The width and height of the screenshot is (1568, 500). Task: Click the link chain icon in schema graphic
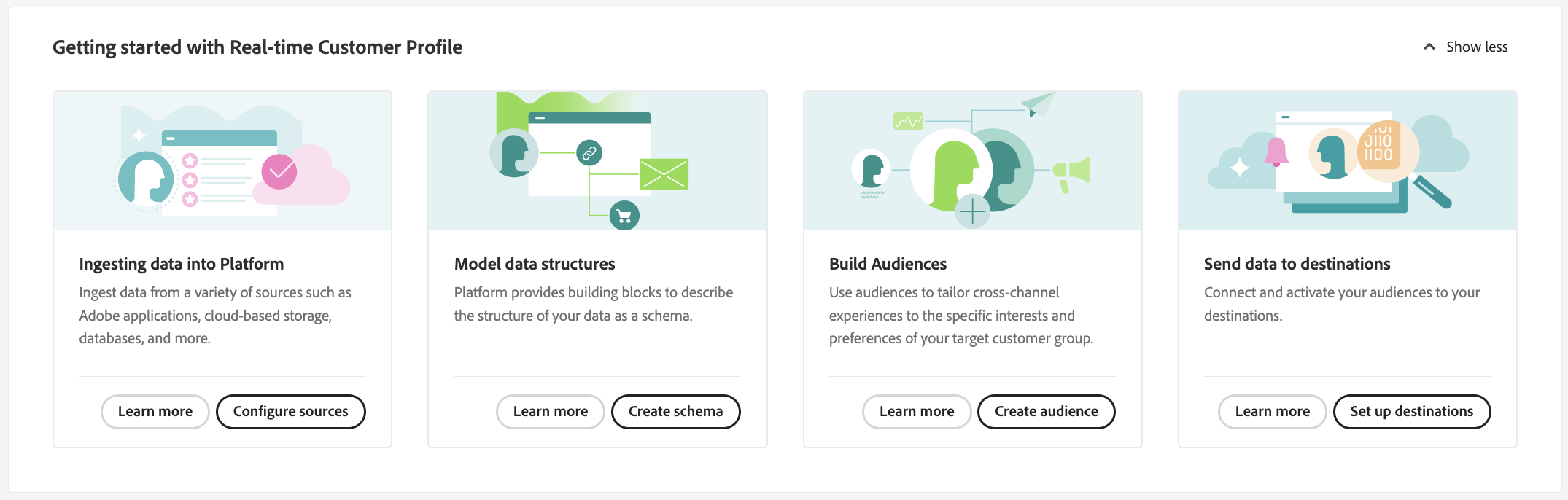point(589,153)
